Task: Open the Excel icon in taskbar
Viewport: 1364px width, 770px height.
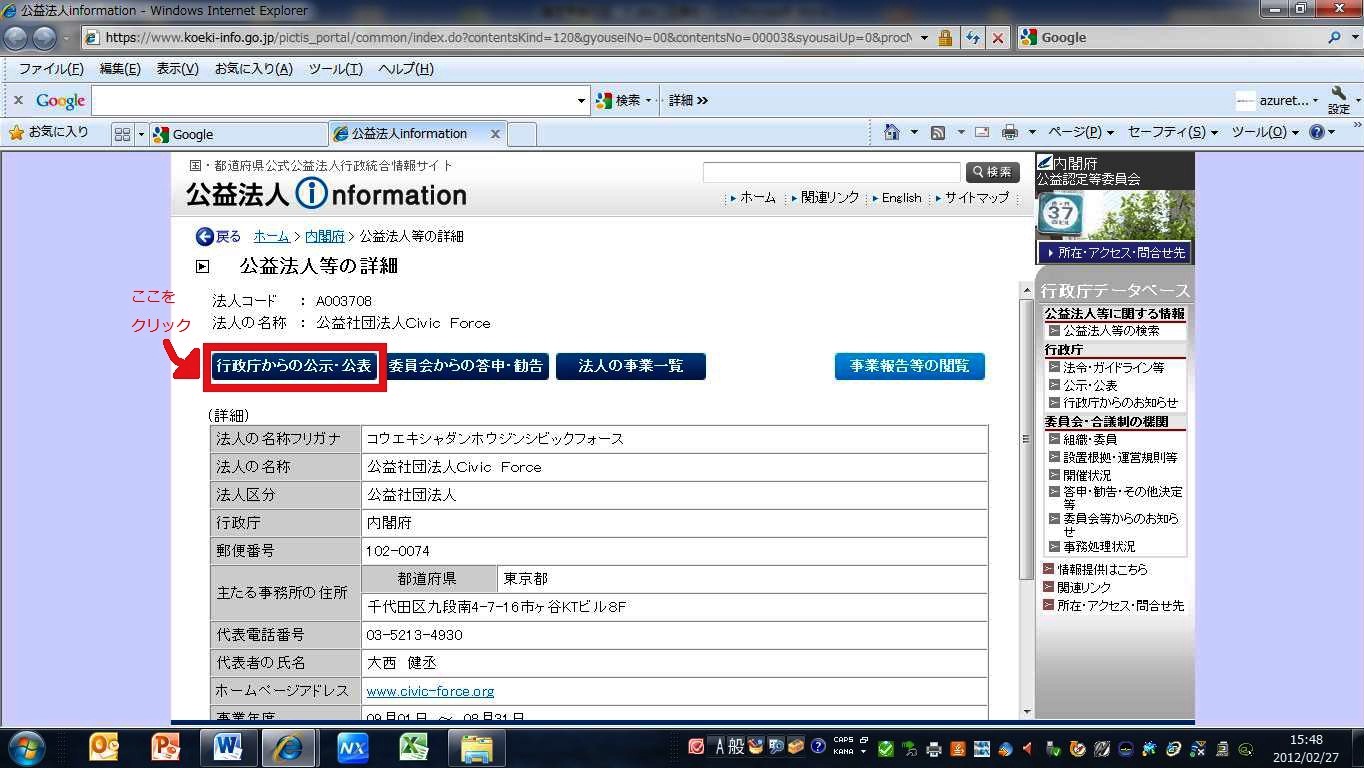Action: [414, 747]
